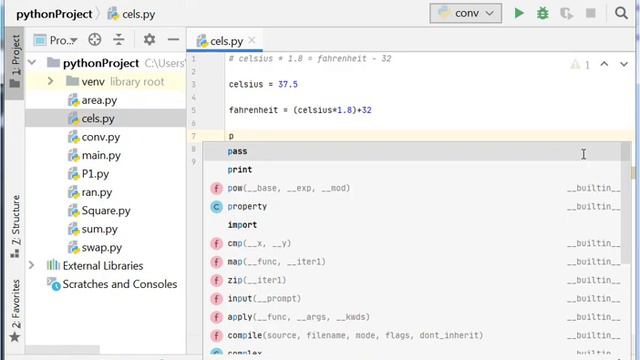Open Project panel settings gear
Screen dimensions: 640x360
[x=149, y=40]
